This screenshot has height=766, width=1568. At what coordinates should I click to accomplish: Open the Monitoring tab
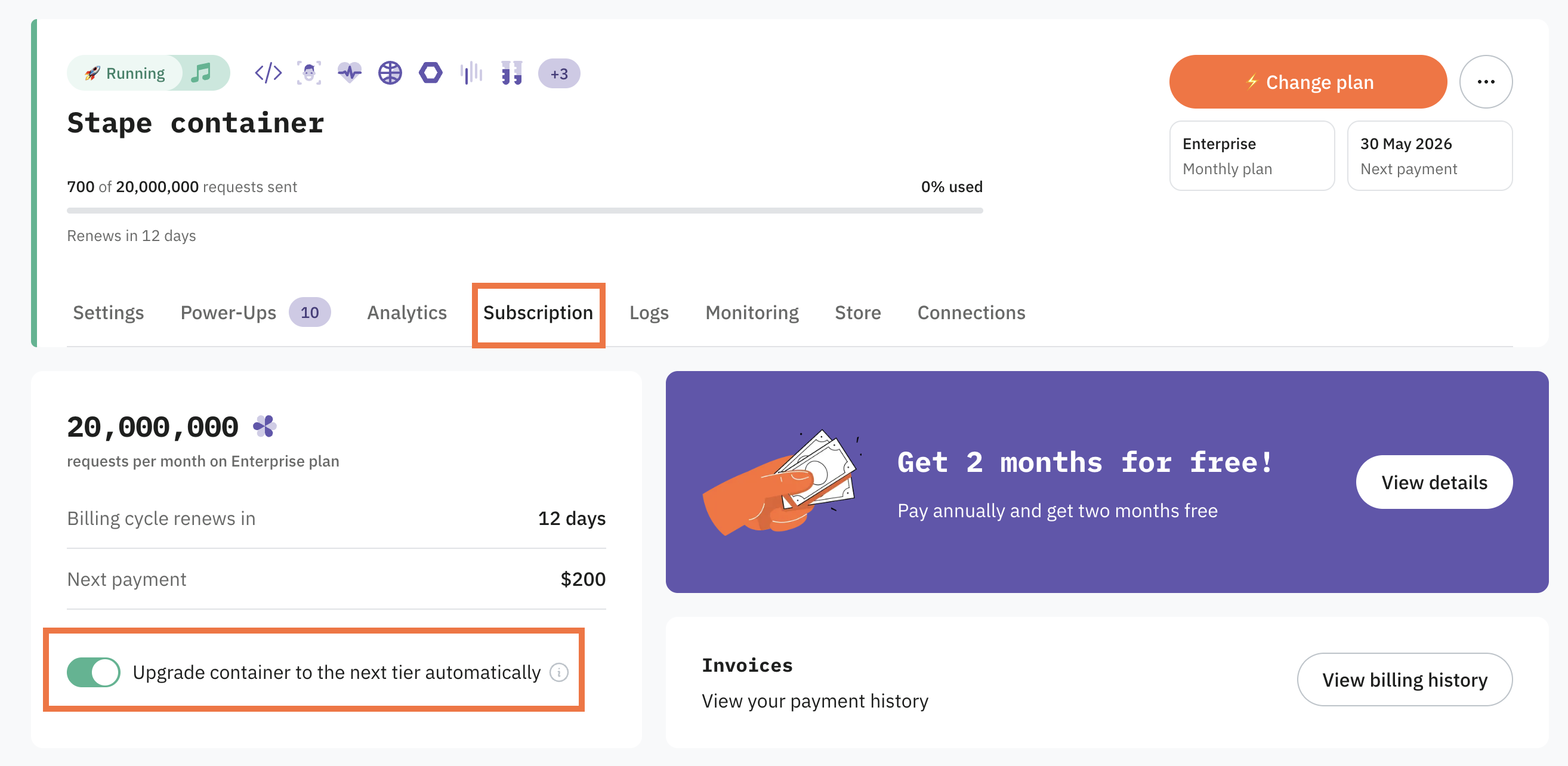pyautogui.click(x=752, y=313)
